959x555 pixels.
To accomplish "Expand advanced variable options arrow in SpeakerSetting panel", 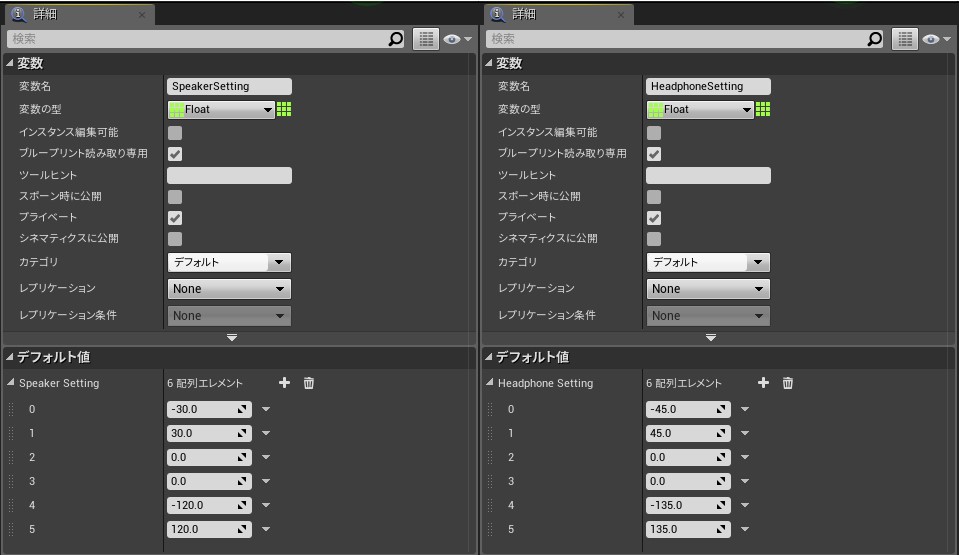I will [x=232, y=337].
